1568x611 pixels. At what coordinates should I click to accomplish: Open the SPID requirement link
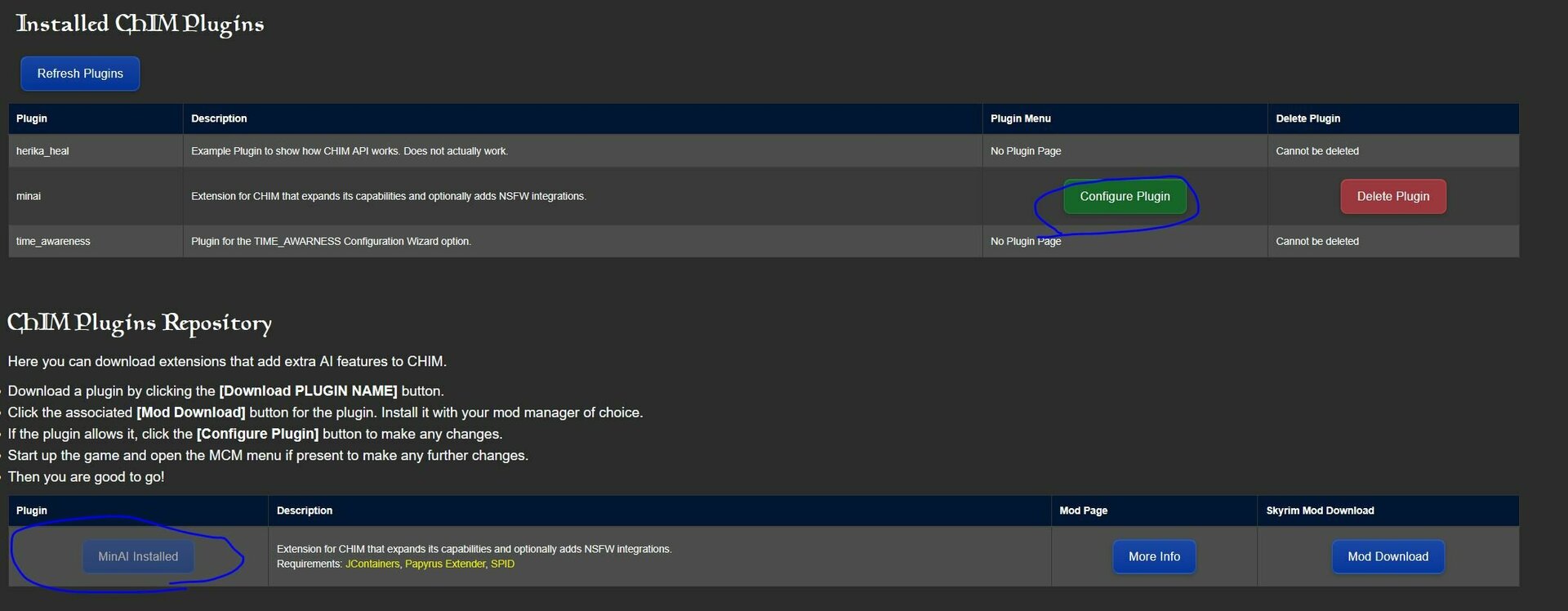point(502,564)
